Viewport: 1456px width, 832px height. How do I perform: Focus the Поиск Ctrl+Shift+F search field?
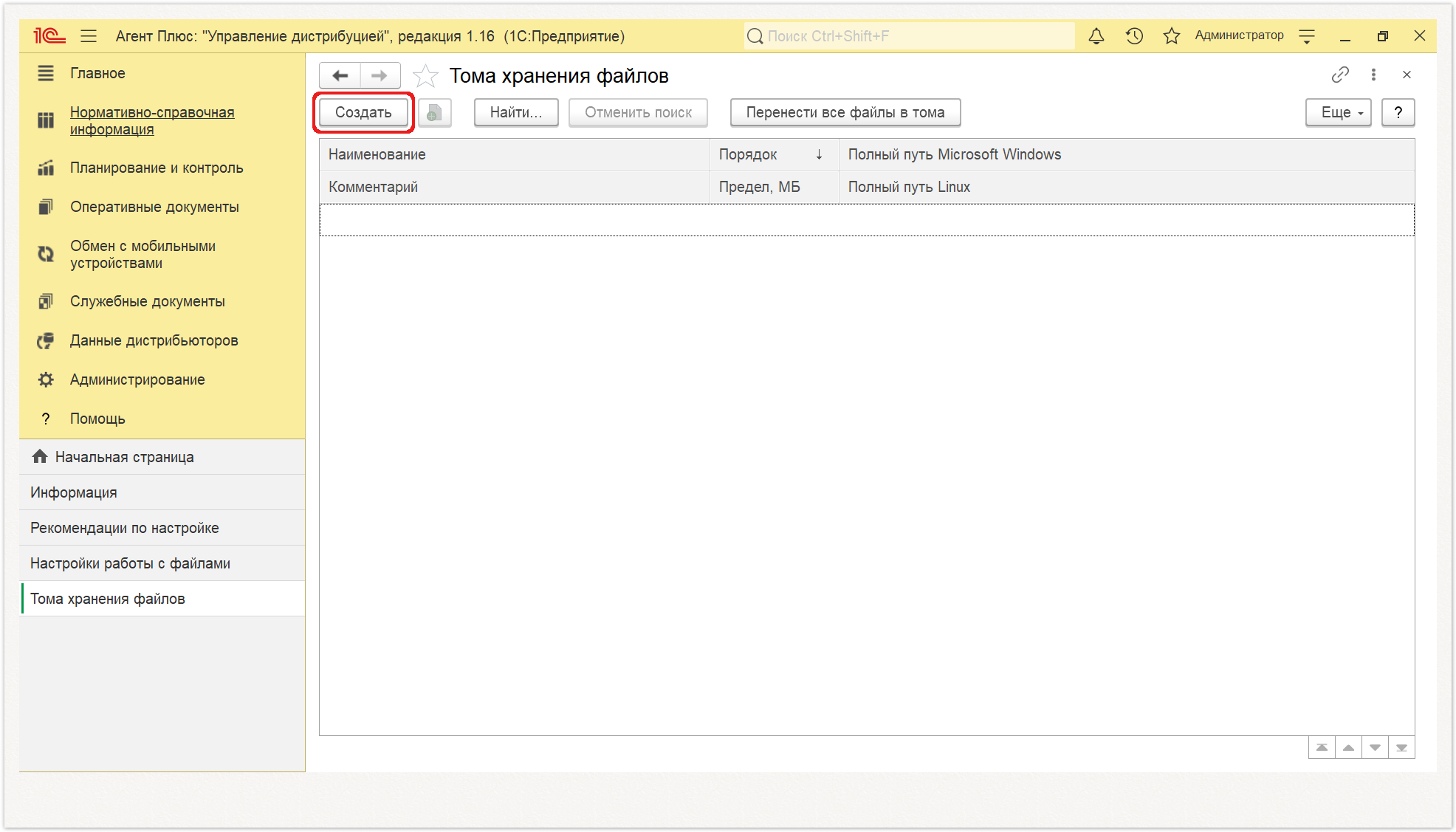(x=909, y=35)
